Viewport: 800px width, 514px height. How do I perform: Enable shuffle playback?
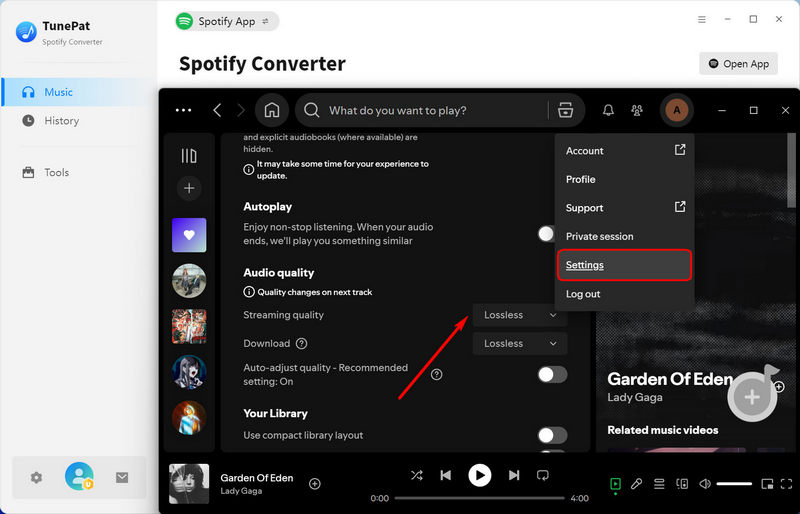pos(417,476)
